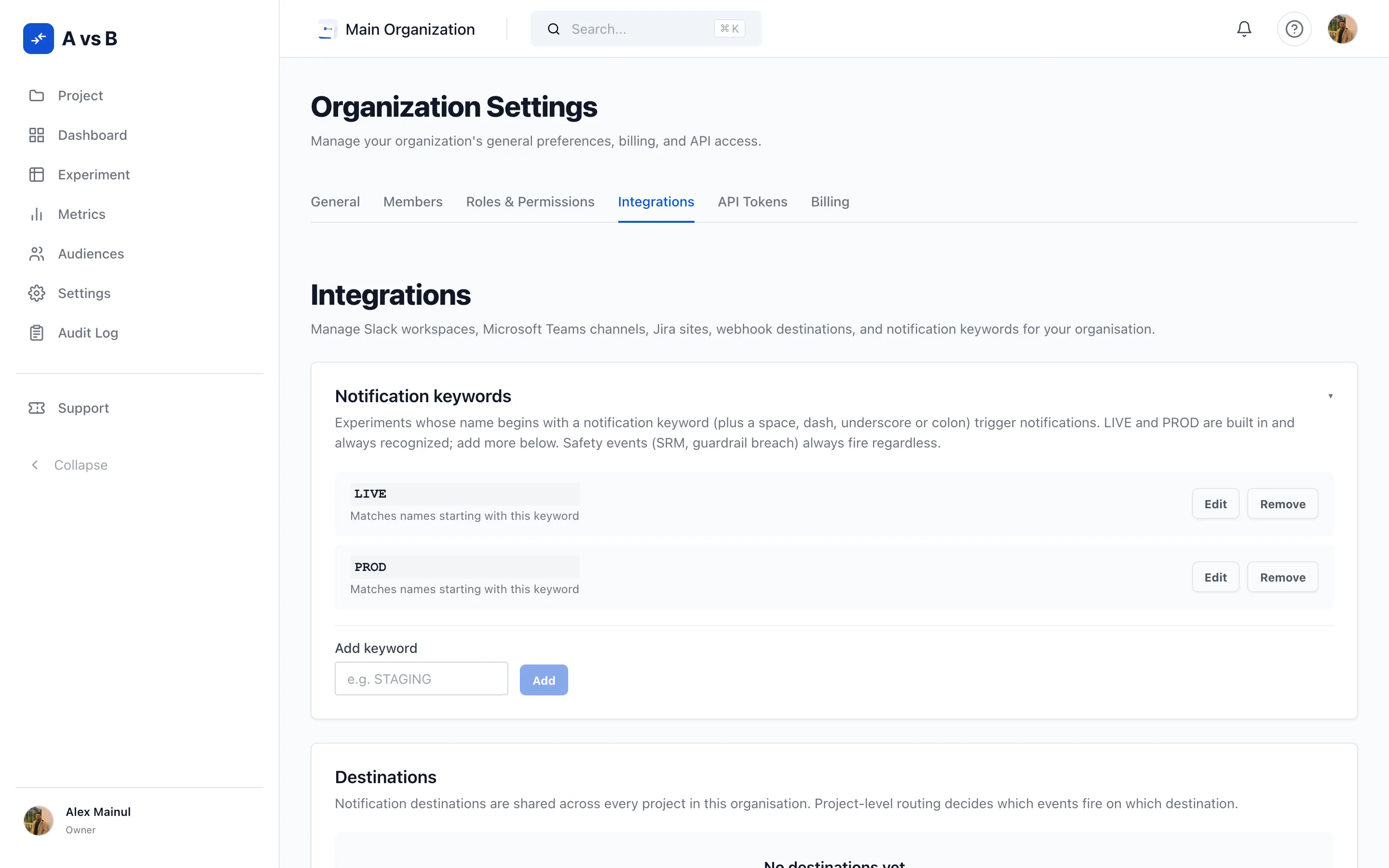Open the Audiences menu label
Image resolution: width=1389 pixels, height=868 pixels.
click(x=91, y=254)
